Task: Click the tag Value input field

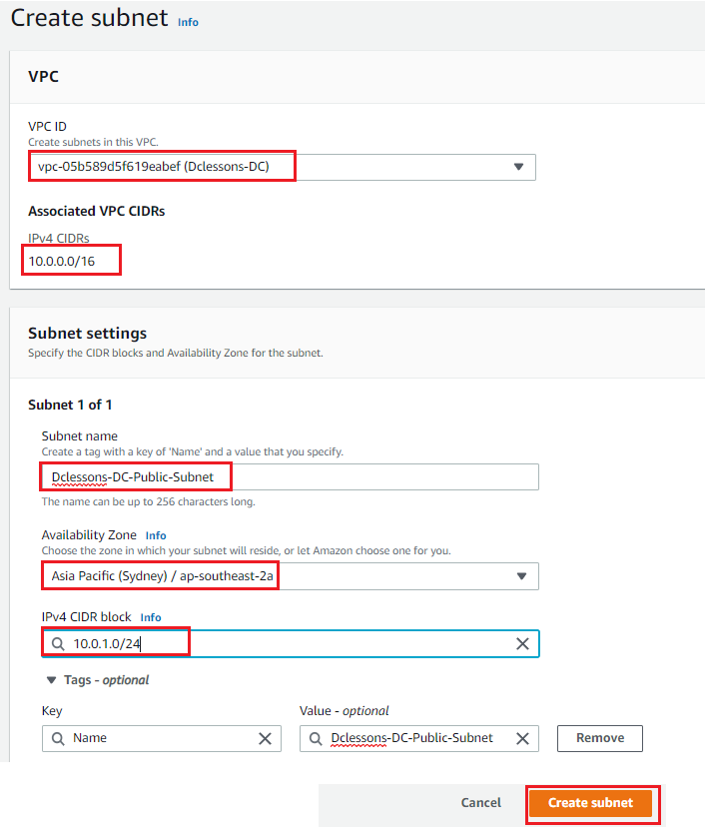Action: pos(419,738)
